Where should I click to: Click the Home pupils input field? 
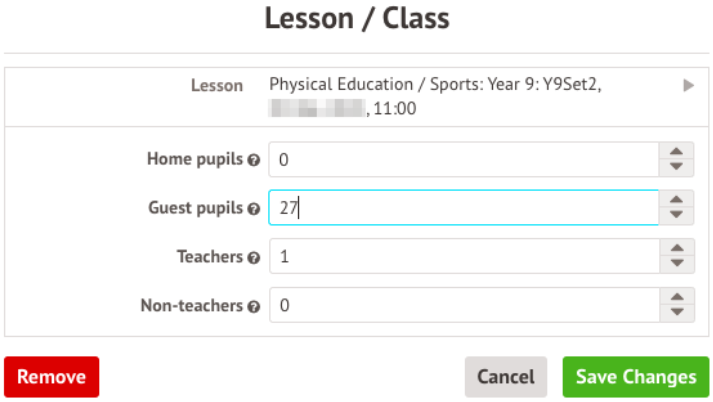coord(463,159)
